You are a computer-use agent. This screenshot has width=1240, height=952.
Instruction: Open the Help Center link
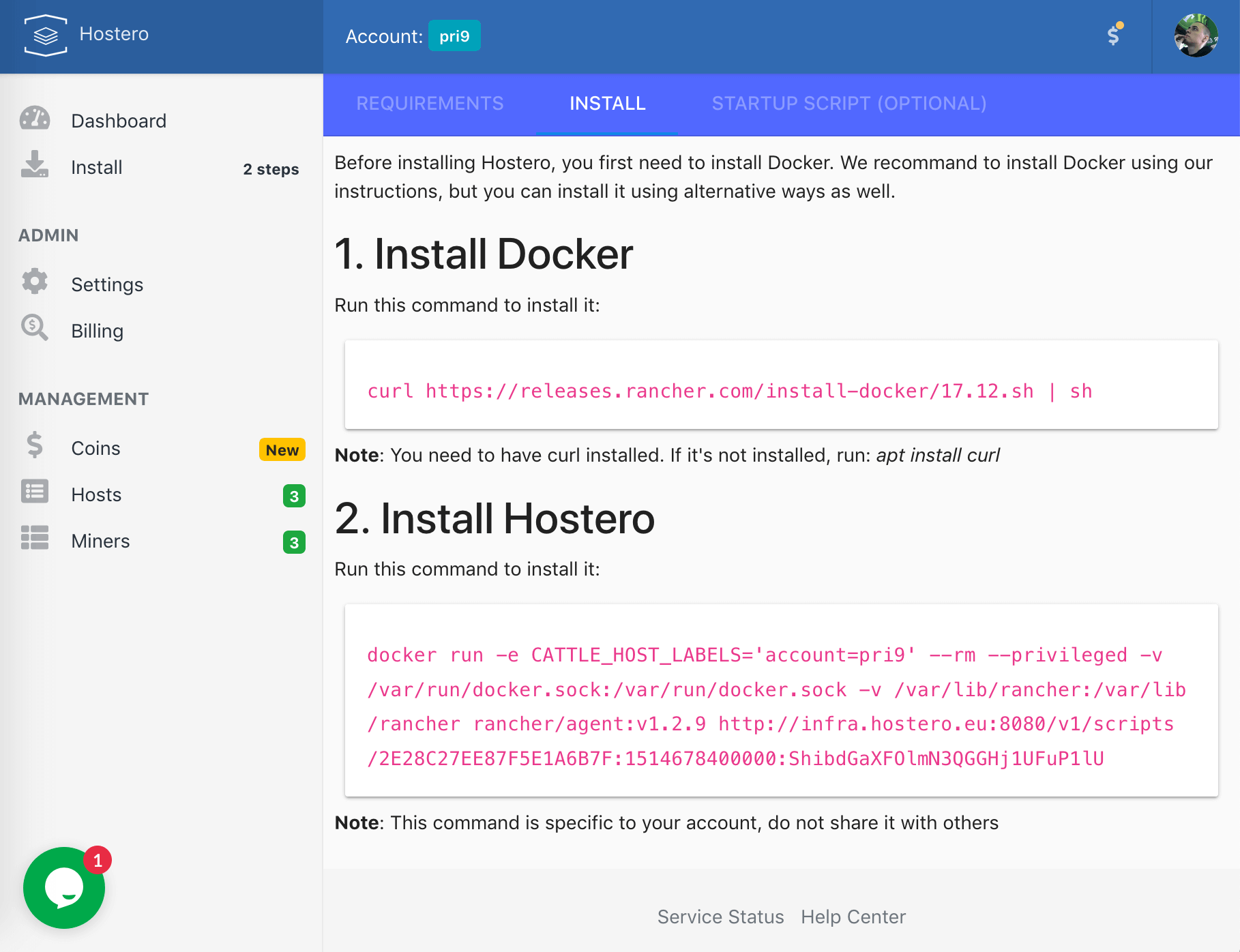853,917
